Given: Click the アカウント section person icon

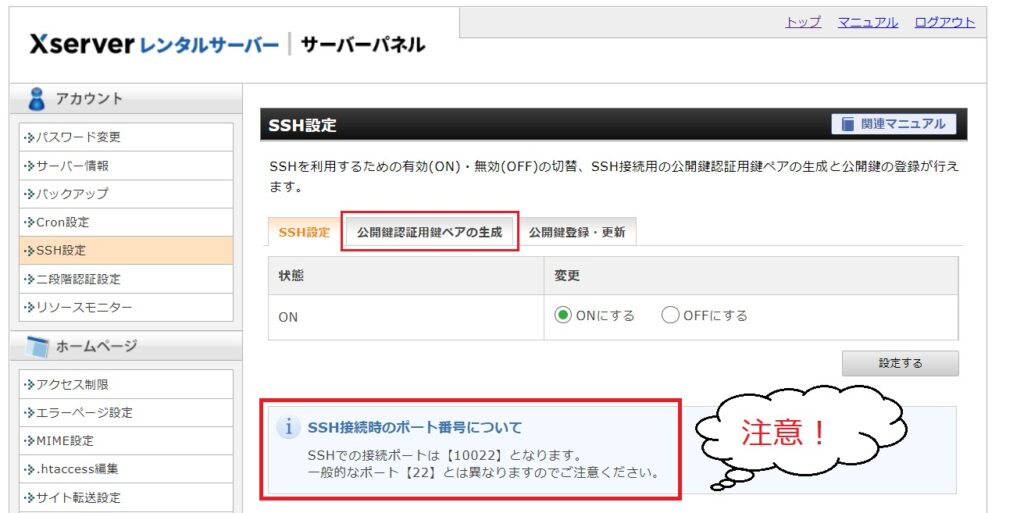Looking at the screenshot, I should click(37, 99).
